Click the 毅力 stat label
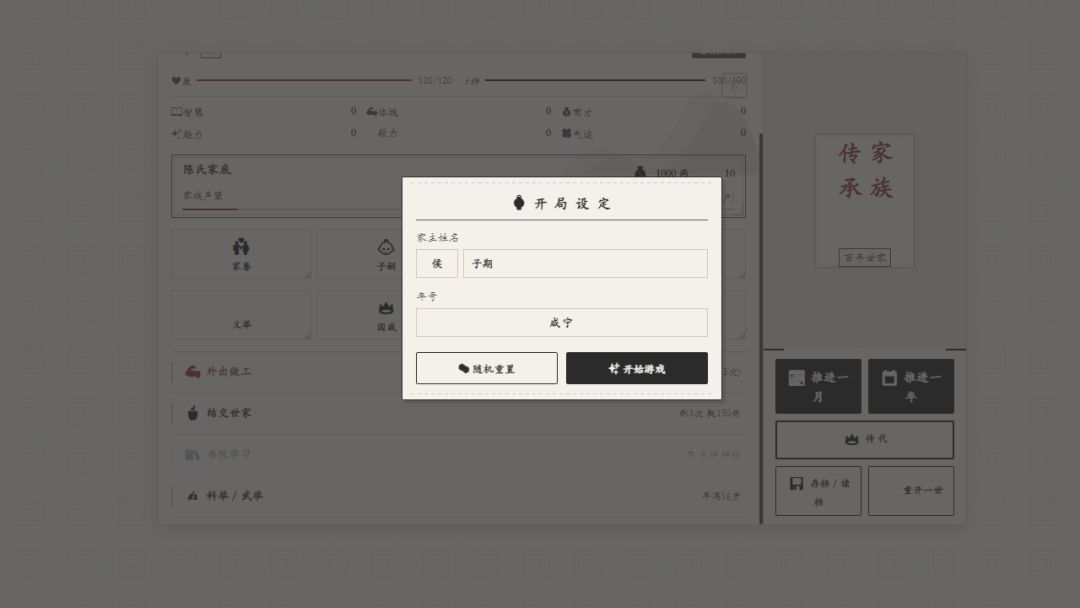This screenshot has height=608, width=1080. 387,133
